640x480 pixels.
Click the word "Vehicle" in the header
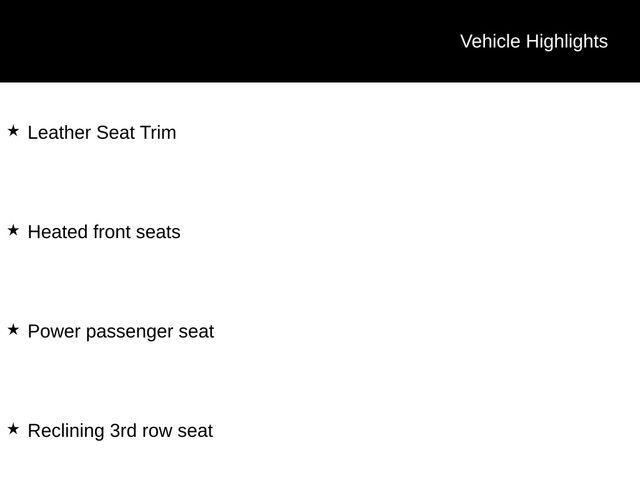[490, 41]
